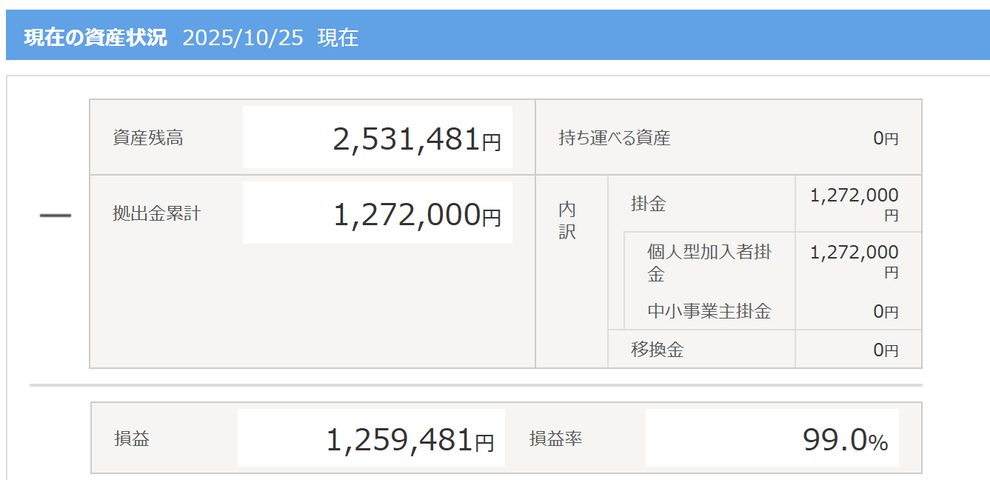Click the 移換金 row label
Screen dimensions: 990x480
click(x=657, y=349)
